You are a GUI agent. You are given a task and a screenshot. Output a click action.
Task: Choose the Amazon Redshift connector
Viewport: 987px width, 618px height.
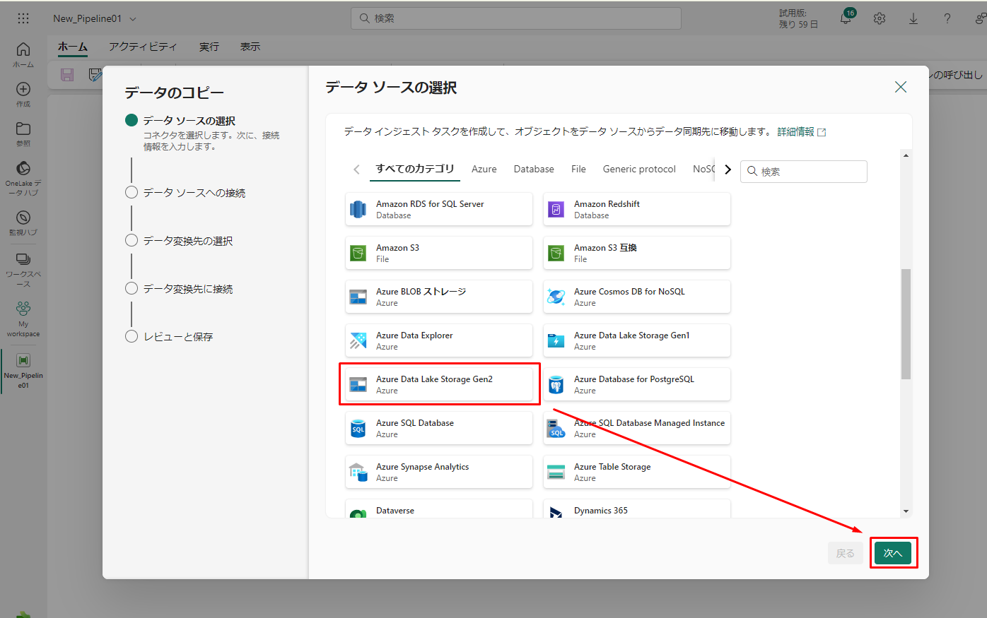637,209
